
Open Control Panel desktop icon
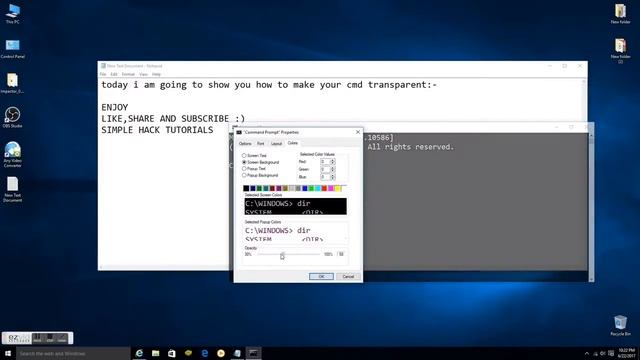click(12, 49)
